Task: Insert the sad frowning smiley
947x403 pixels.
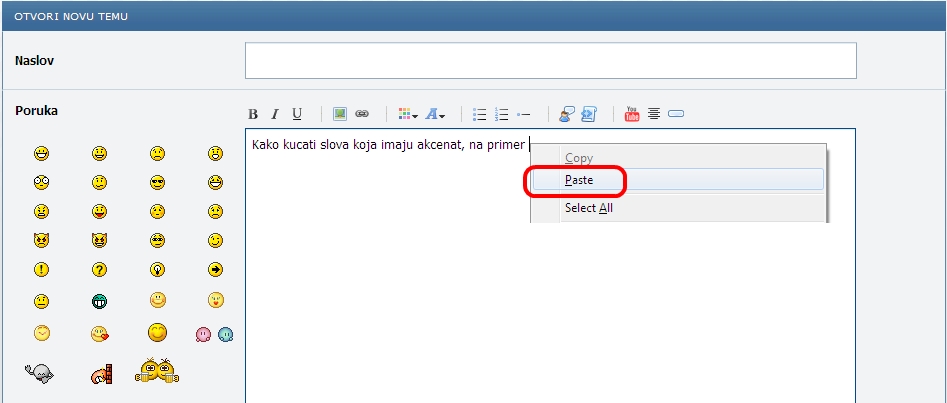Action: pyautogui.click(x=158, y=153)
